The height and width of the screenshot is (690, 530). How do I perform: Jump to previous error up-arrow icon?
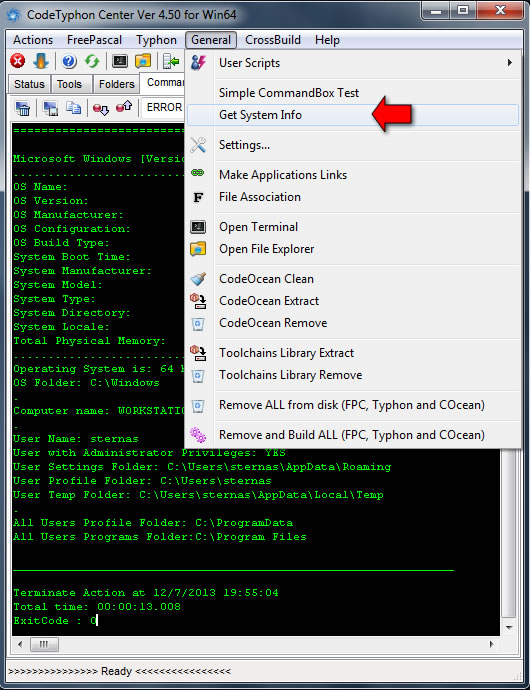tap(124, 107)
